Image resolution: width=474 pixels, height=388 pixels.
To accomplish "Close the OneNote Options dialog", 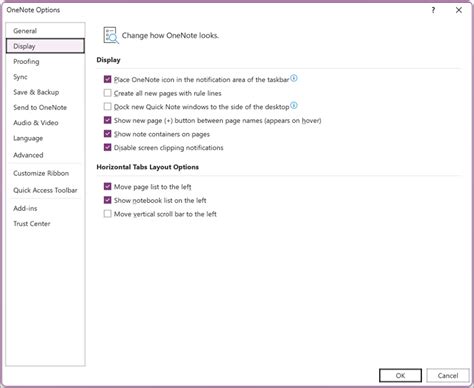I will click(x=459, y=10).
